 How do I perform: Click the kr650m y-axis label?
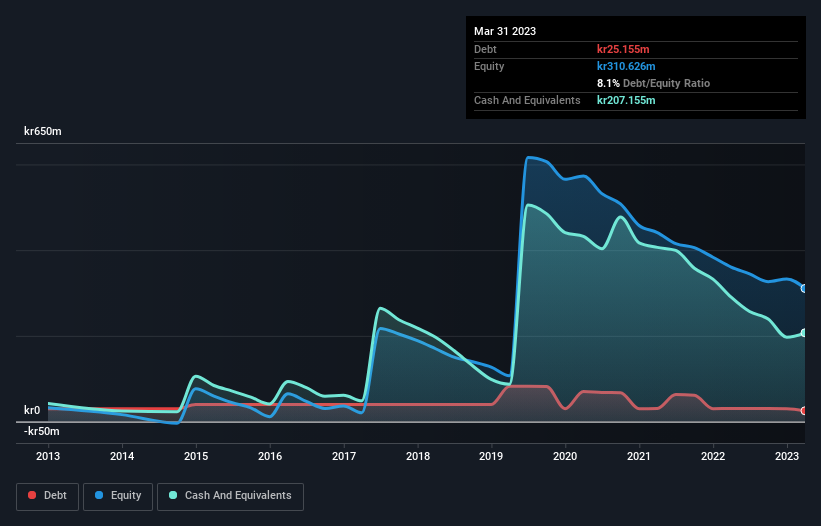(x=43, y=132)
